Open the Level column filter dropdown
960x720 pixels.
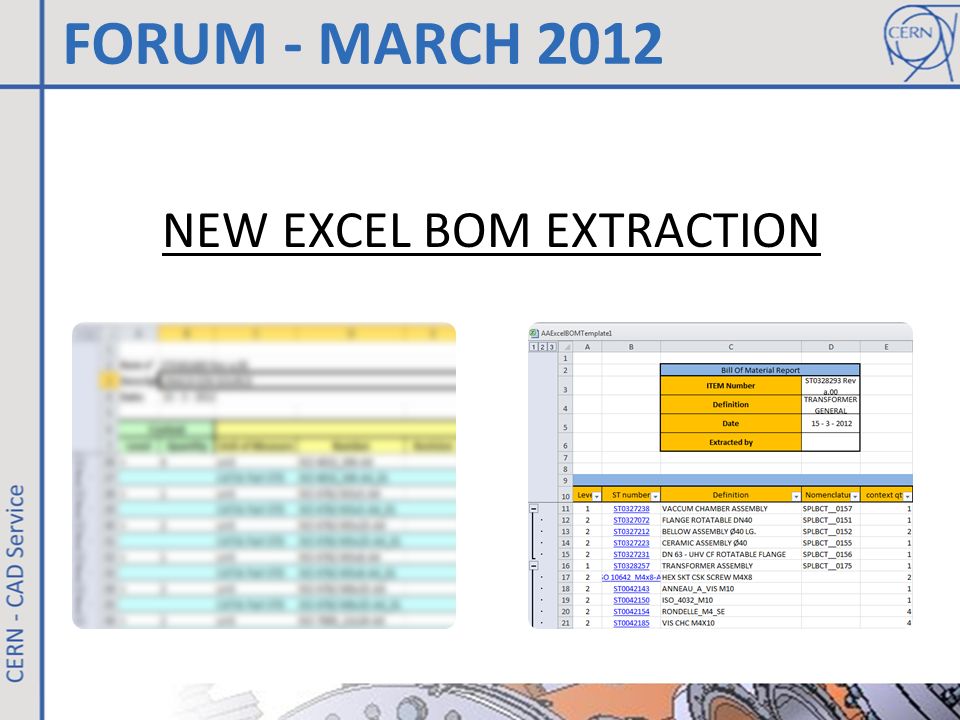pos(596,496)
